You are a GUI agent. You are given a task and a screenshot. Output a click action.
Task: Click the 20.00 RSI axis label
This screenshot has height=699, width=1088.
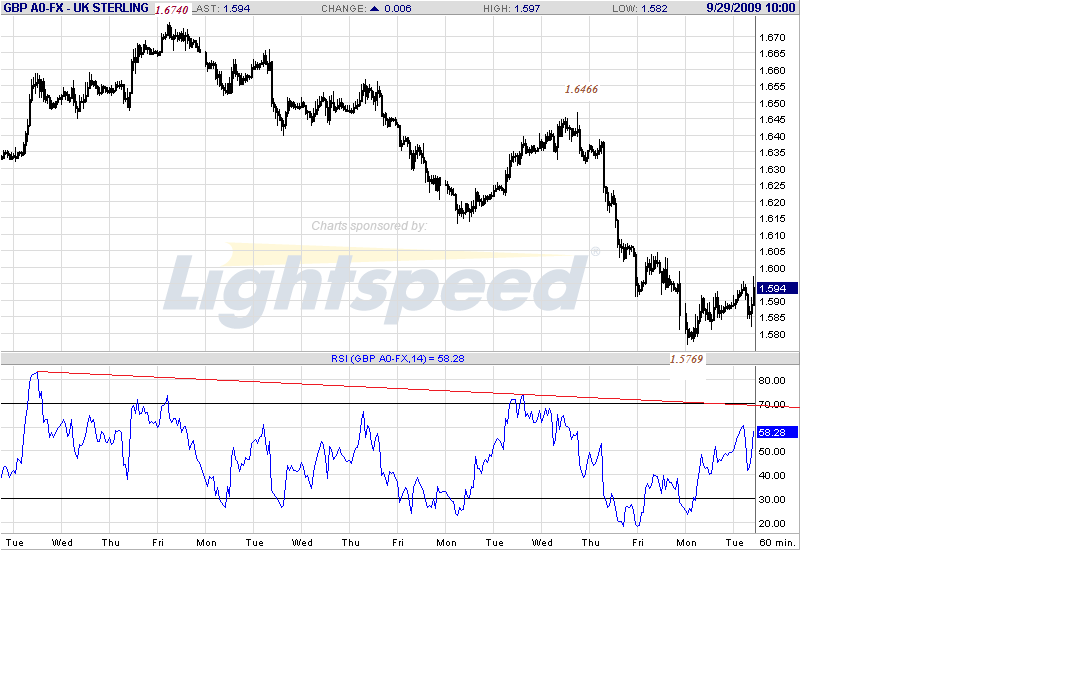772,523
